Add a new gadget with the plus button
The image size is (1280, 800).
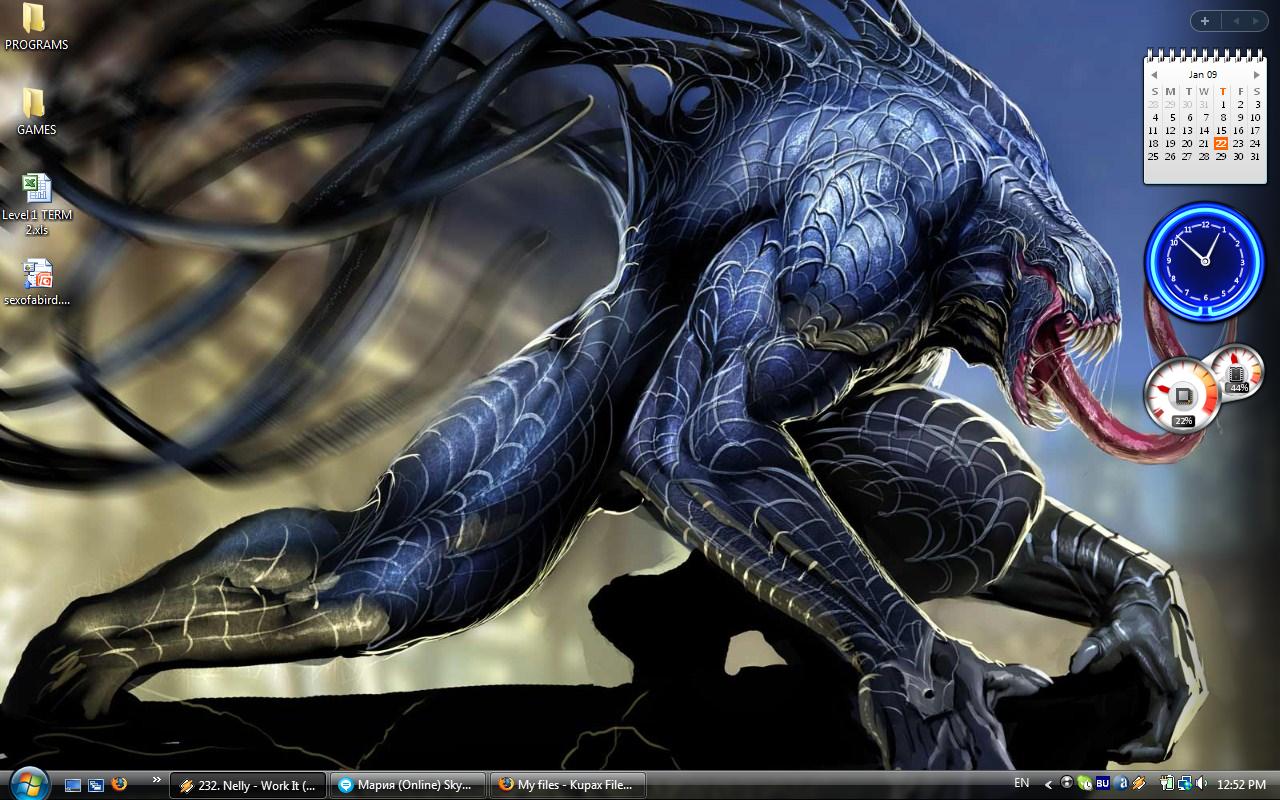(x=1204, y=21)
